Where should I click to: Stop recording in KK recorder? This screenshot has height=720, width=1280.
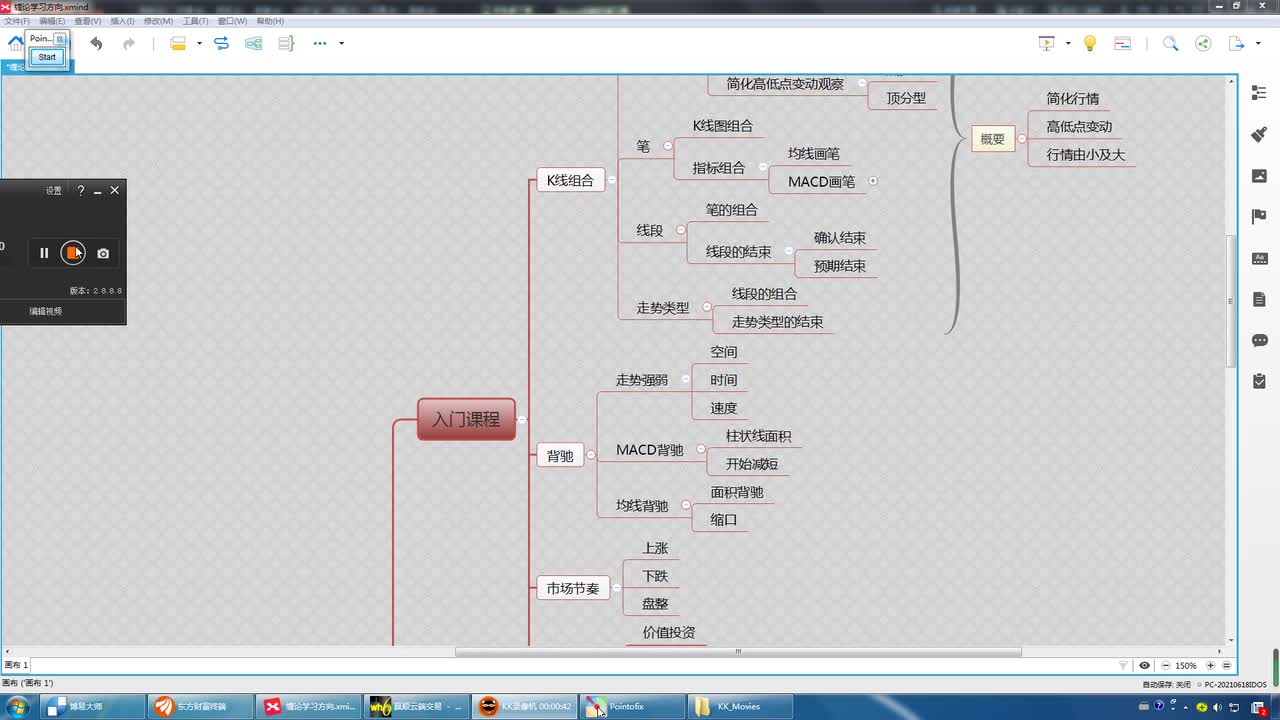coord(73,253)
